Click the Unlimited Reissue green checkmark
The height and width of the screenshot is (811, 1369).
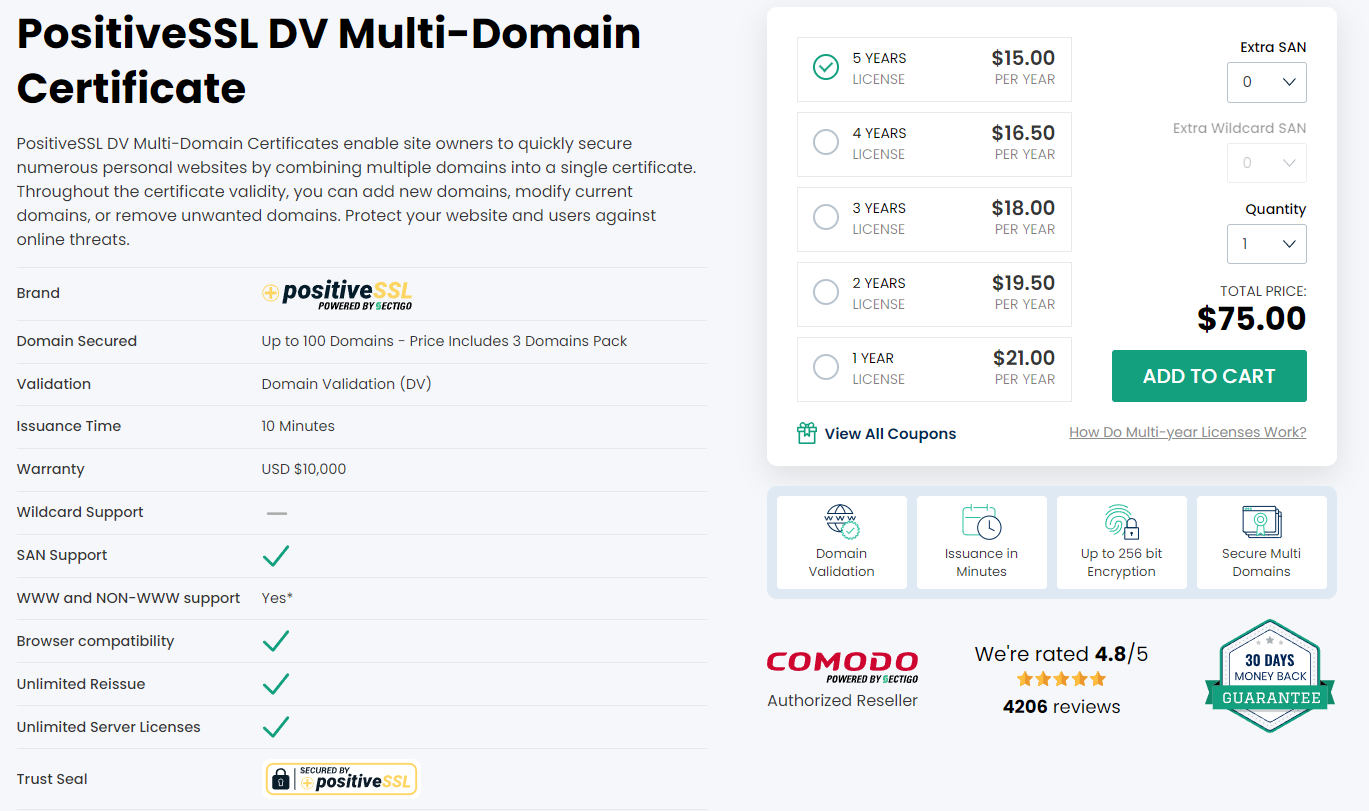point(276,684)
